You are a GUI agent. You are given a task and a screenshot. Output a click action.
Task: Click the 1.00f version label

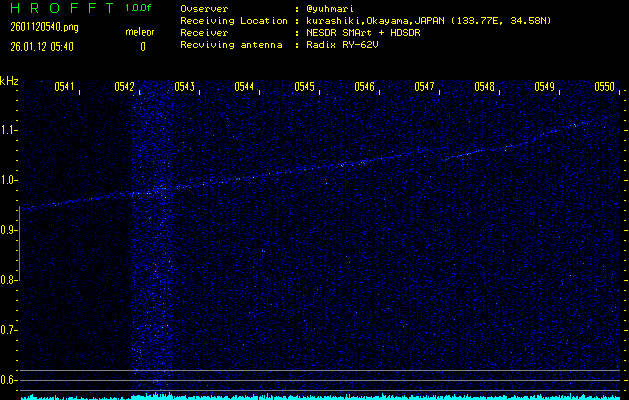pyautogui.click(x=139, y=8)
